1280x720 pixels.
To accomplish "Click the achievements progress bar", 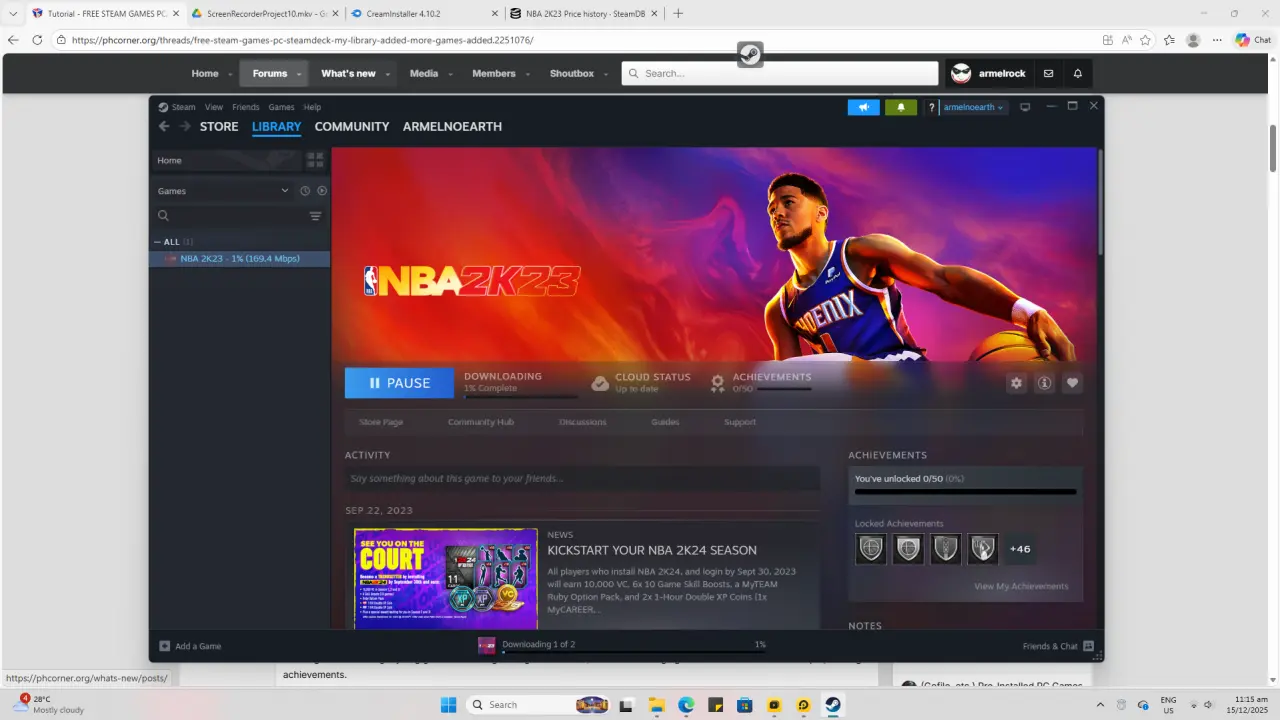I will (965, 492).
